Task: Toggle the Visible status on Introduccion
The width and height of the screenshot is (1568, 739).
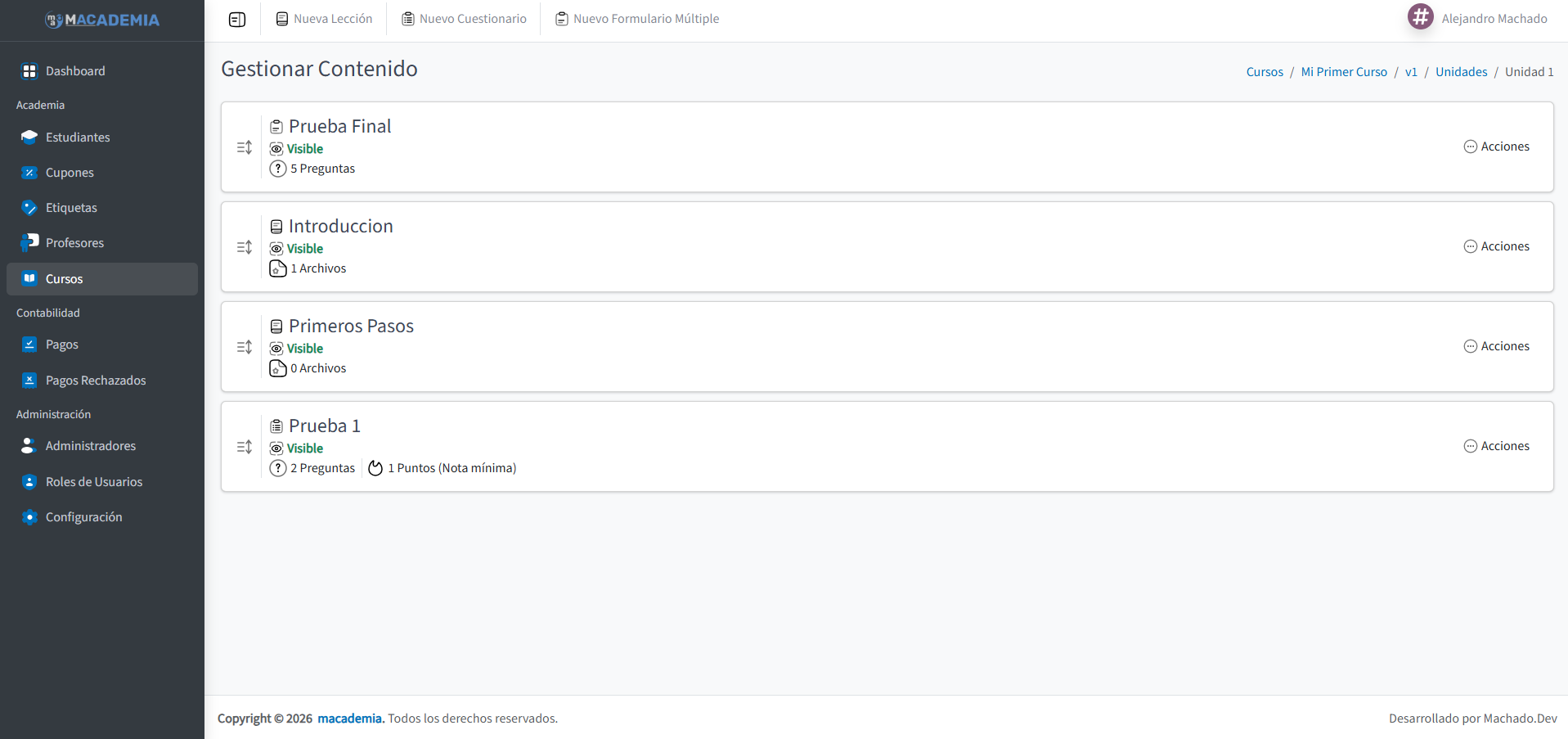Action: (x=296, y=248)
